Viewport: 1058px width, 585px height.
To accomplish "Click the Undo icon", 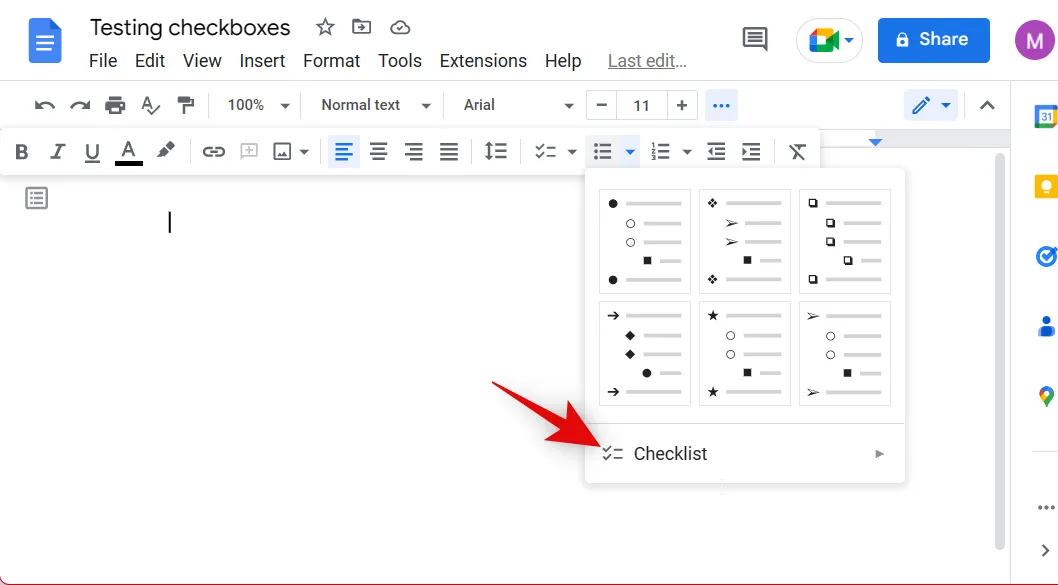I will [45, 105].
